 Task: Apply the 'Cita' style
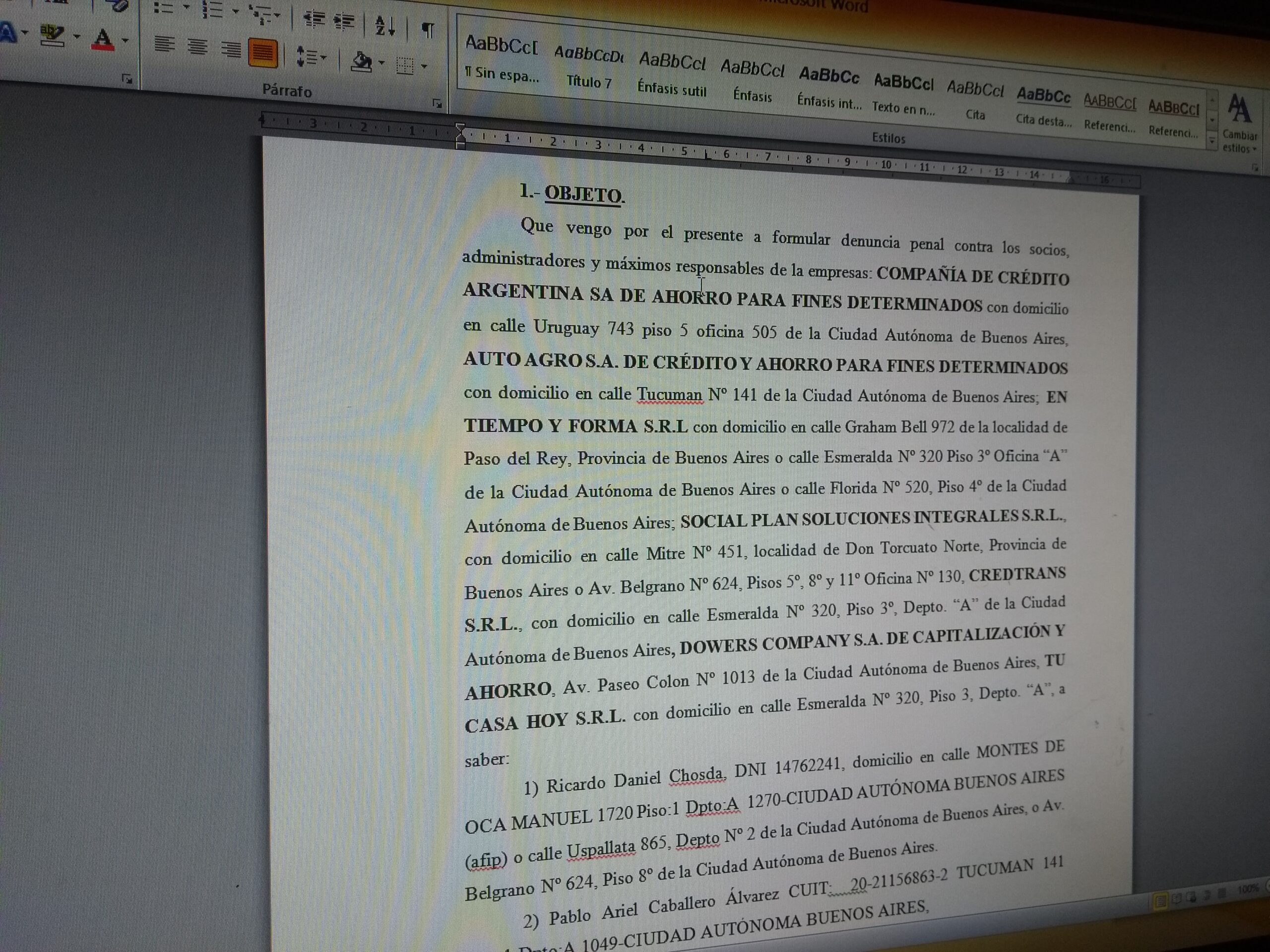coord(975,100)
